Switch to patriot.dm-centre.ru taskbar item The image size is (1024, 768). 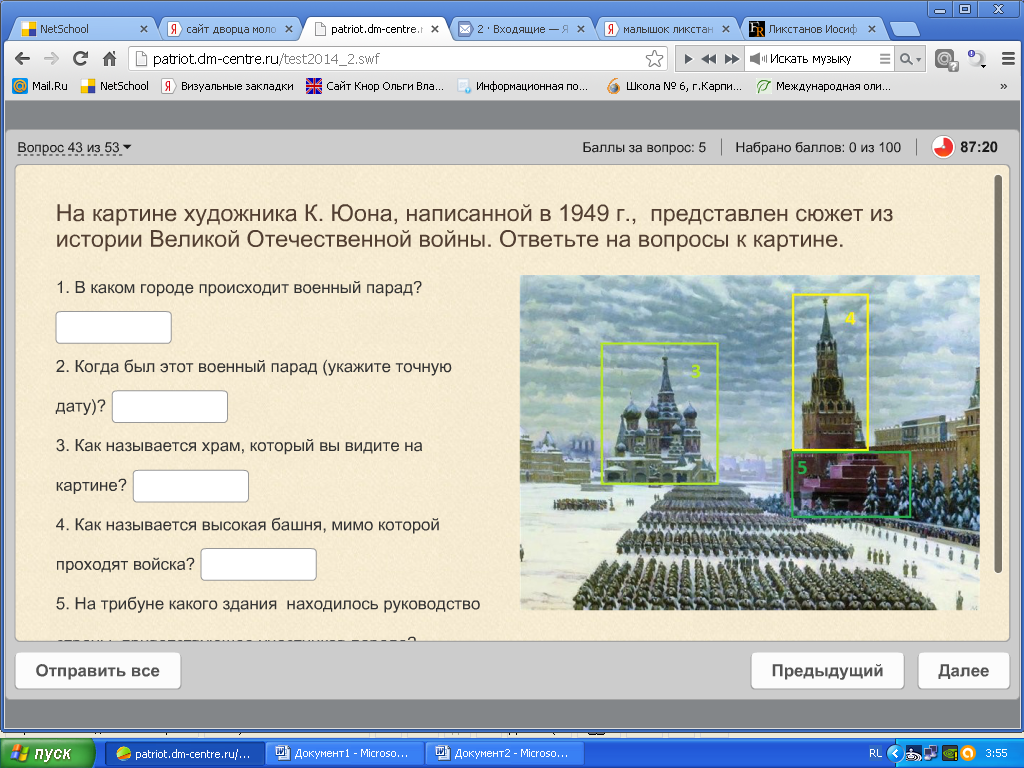coord(185,754)
